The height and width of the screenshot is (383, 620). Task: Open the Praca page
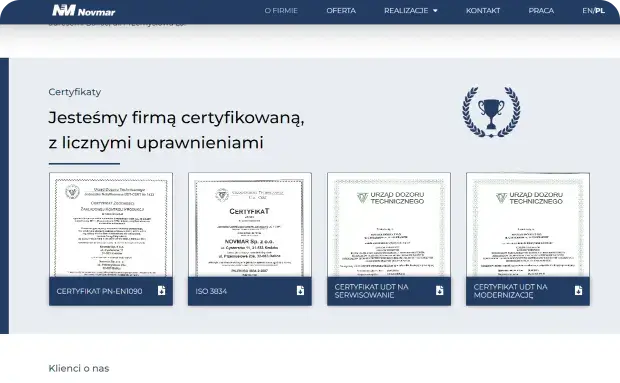coord(541,11)
